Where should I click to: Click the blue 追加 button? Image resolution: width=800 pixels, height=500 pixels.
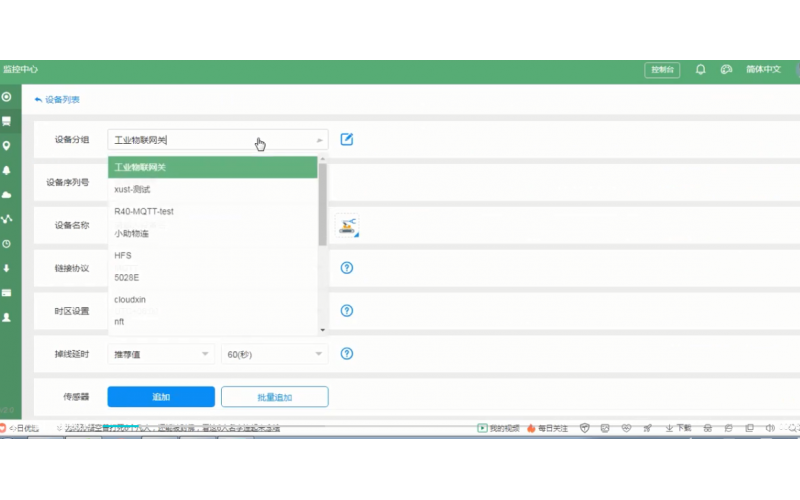click(x=161, y=397)
